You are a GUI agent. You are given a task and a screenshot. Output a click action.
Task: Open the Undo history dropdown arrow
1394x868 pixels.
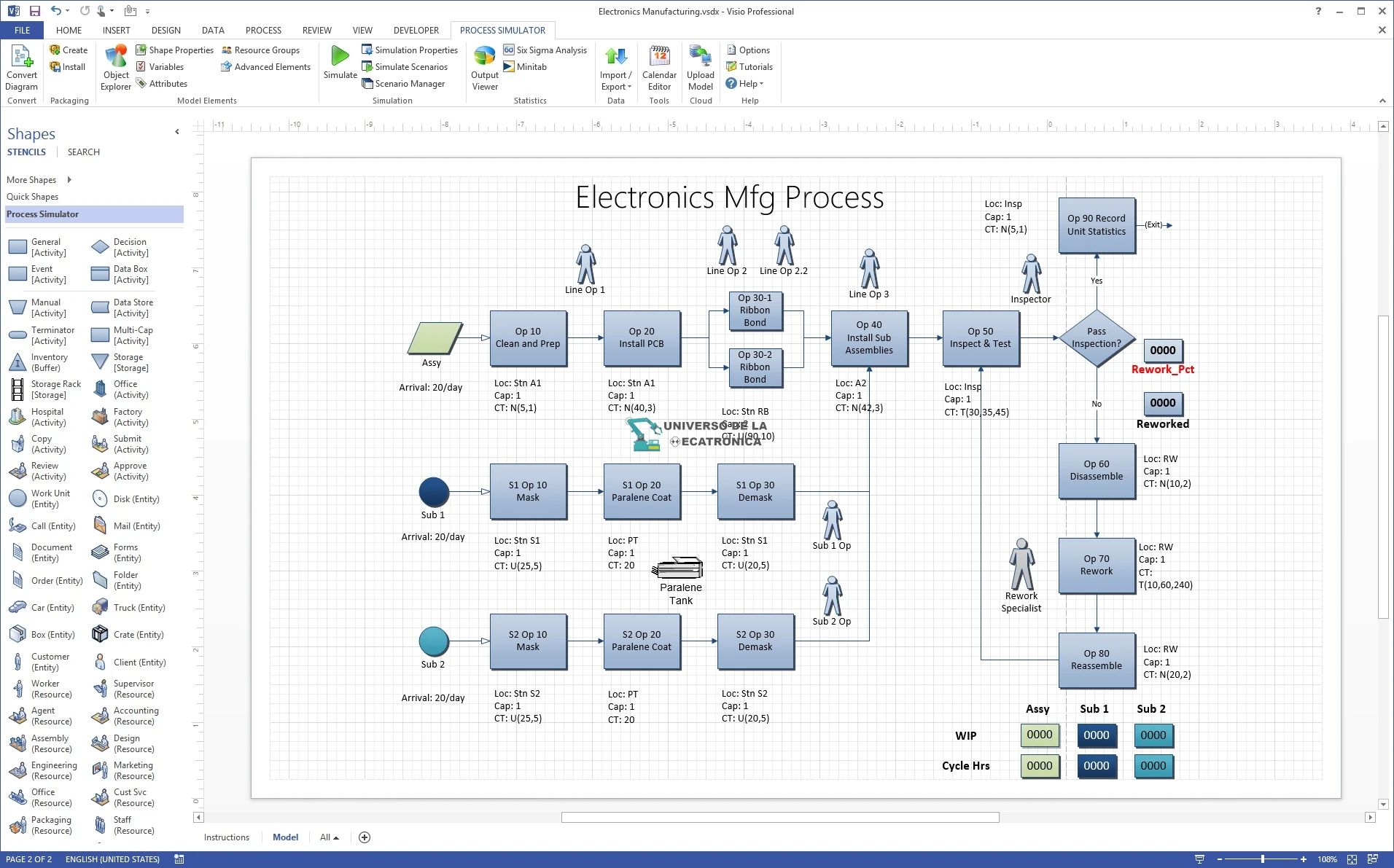pos(68,11)
